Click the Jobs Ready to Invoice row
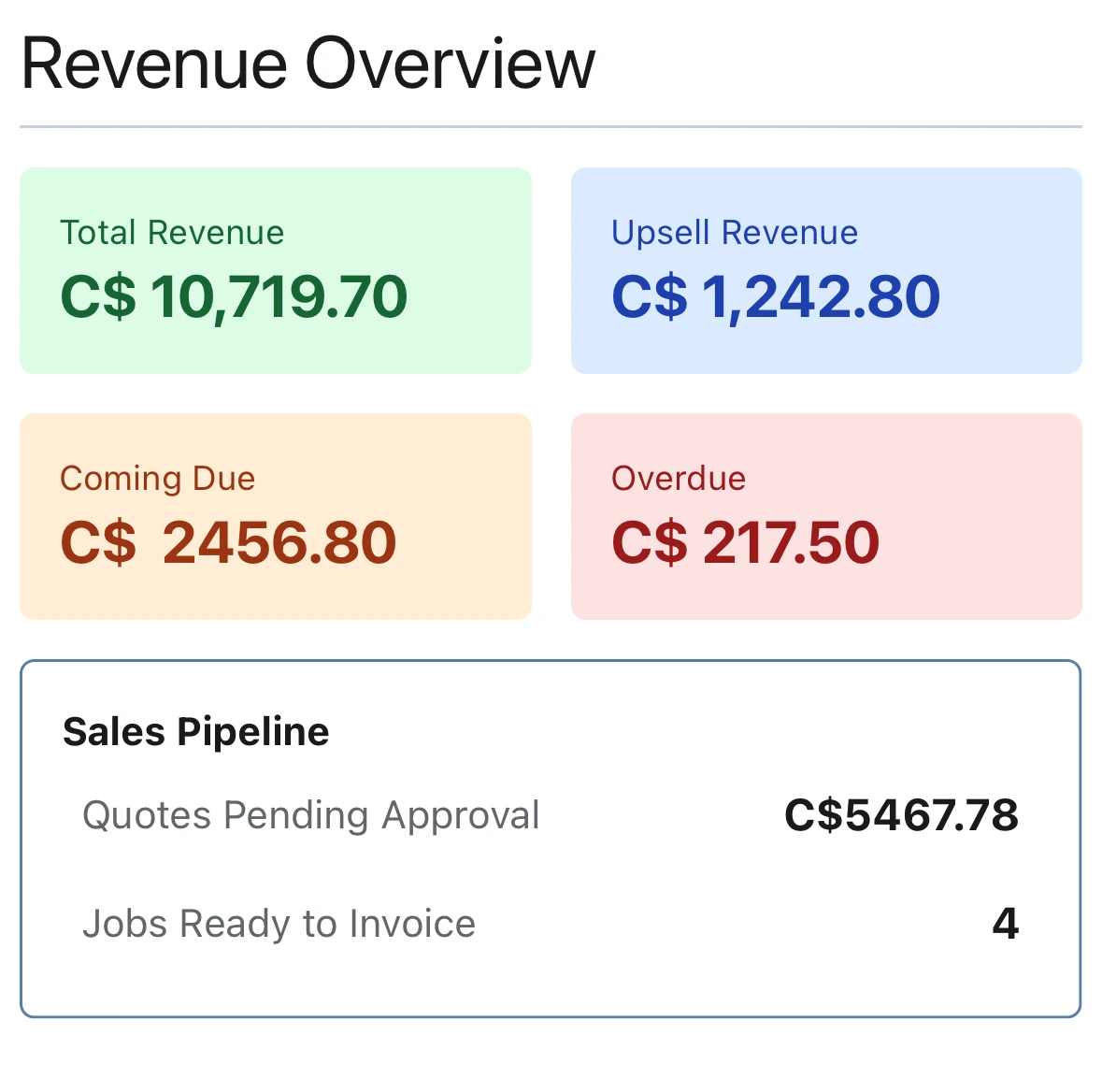 (551, 924)
